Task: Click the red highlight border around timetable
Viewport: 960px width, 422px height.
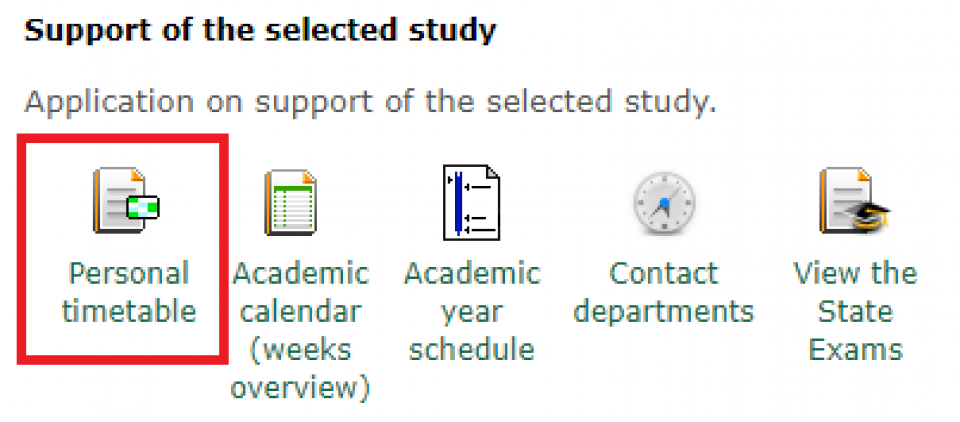Action: 21,248
